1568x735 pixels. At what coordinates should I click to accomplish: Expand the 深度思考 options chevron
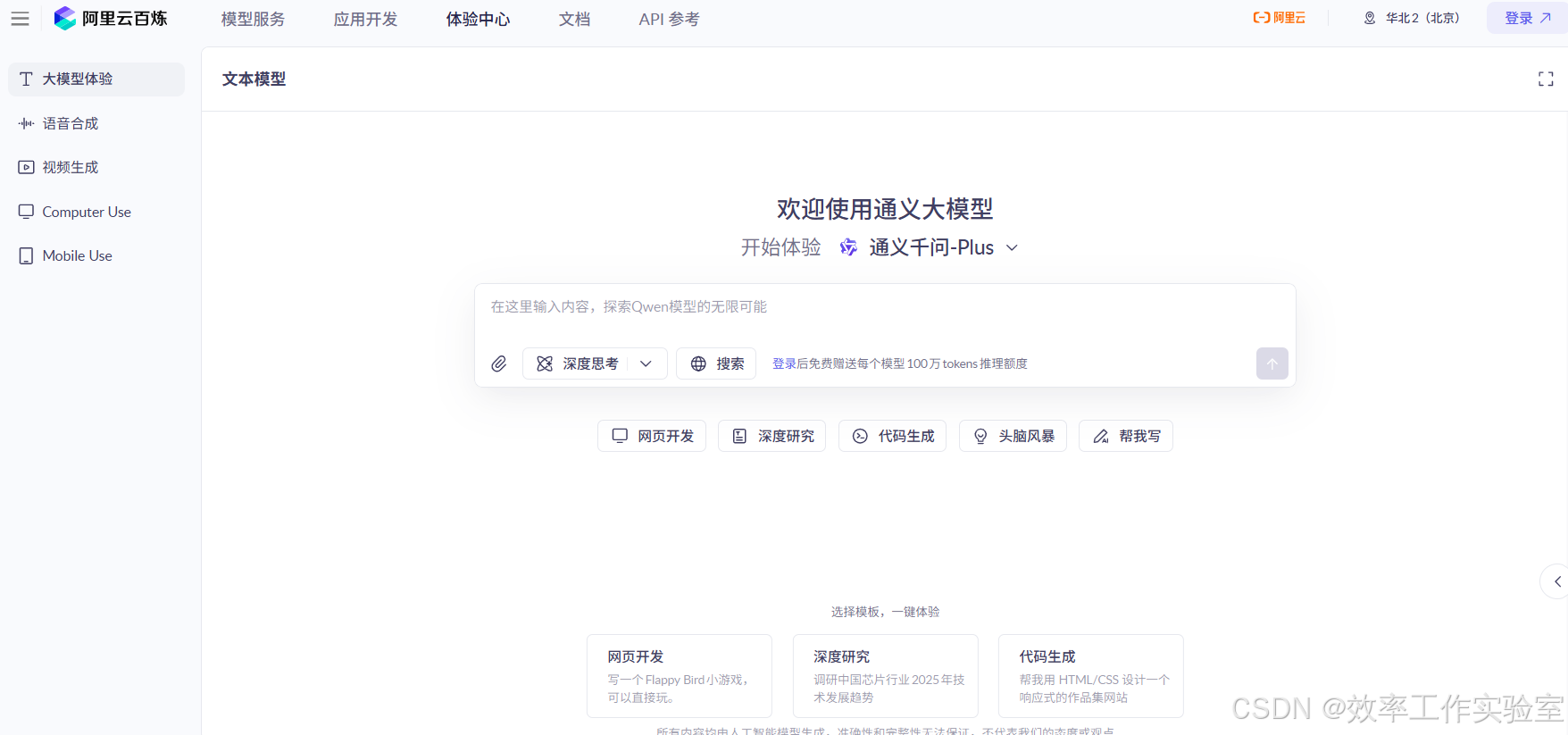[646, 363]
